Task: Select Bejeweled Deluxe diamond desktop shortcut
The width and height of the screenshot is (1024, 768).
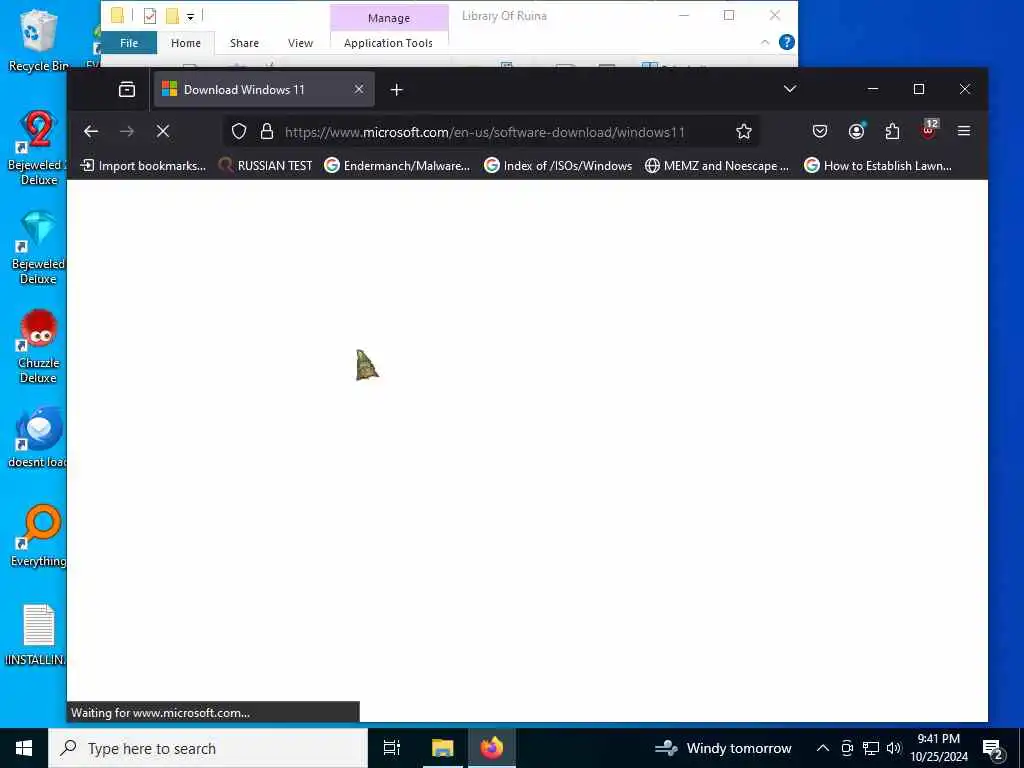Action: click(38, 248)
